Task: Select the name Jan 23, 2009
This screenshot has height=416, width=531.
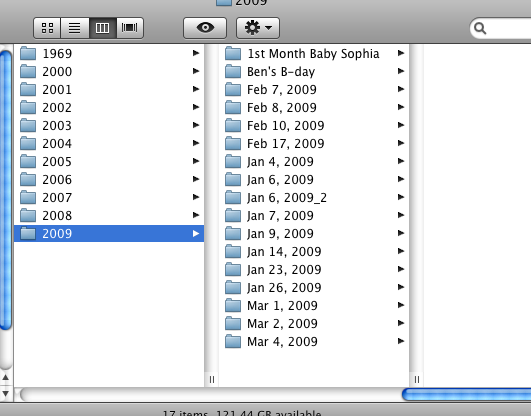Action: click(284, 269)
